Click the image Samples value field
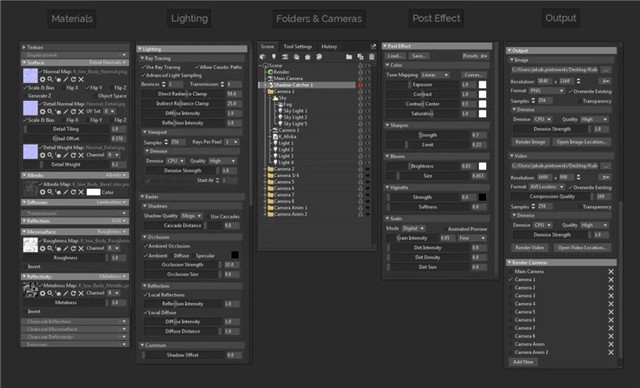The image size is (640, 388). click(545, 100)
